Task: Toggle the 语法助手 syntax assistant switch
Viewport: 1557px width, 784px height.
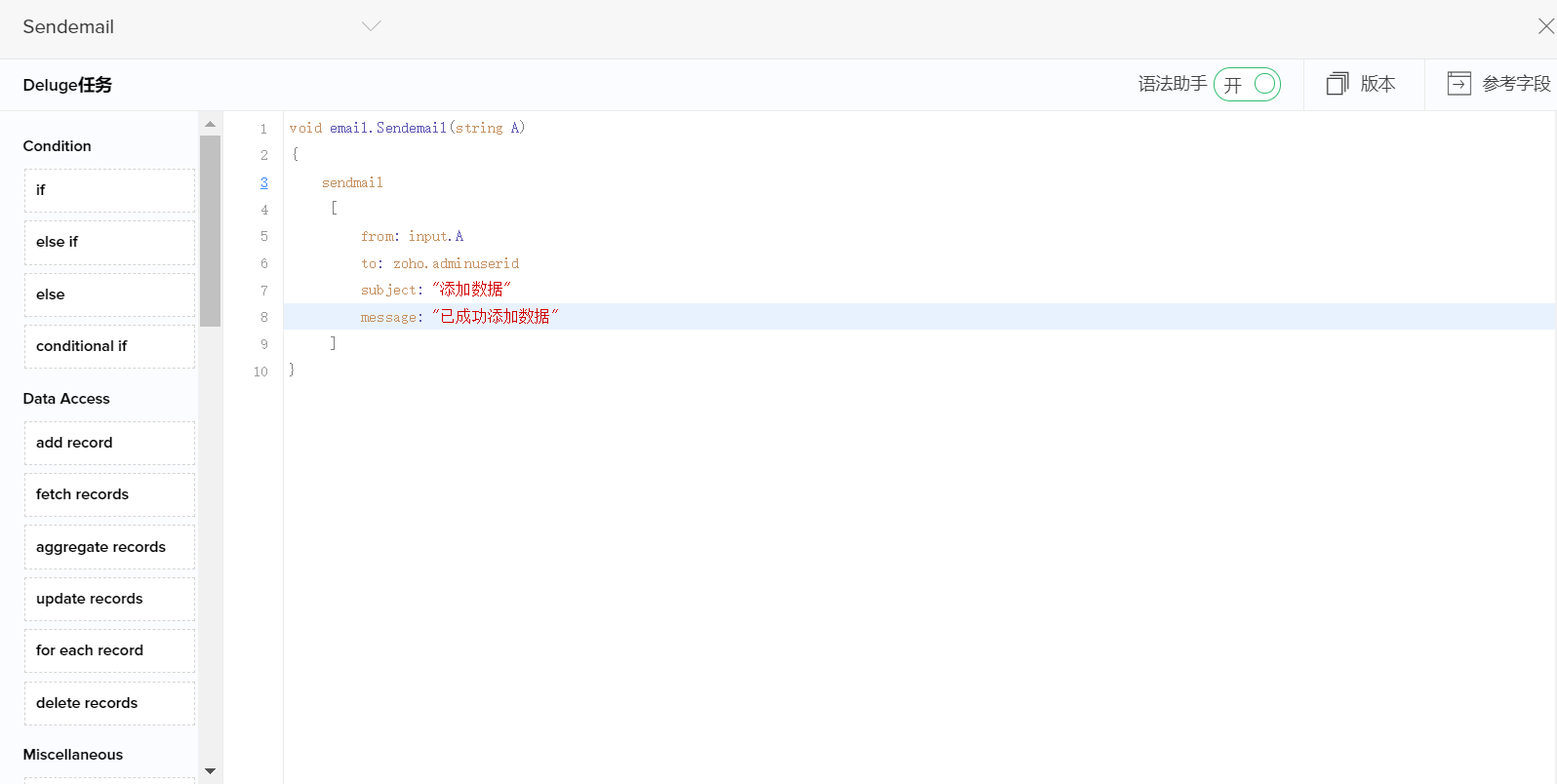Action: [1247, 85]
